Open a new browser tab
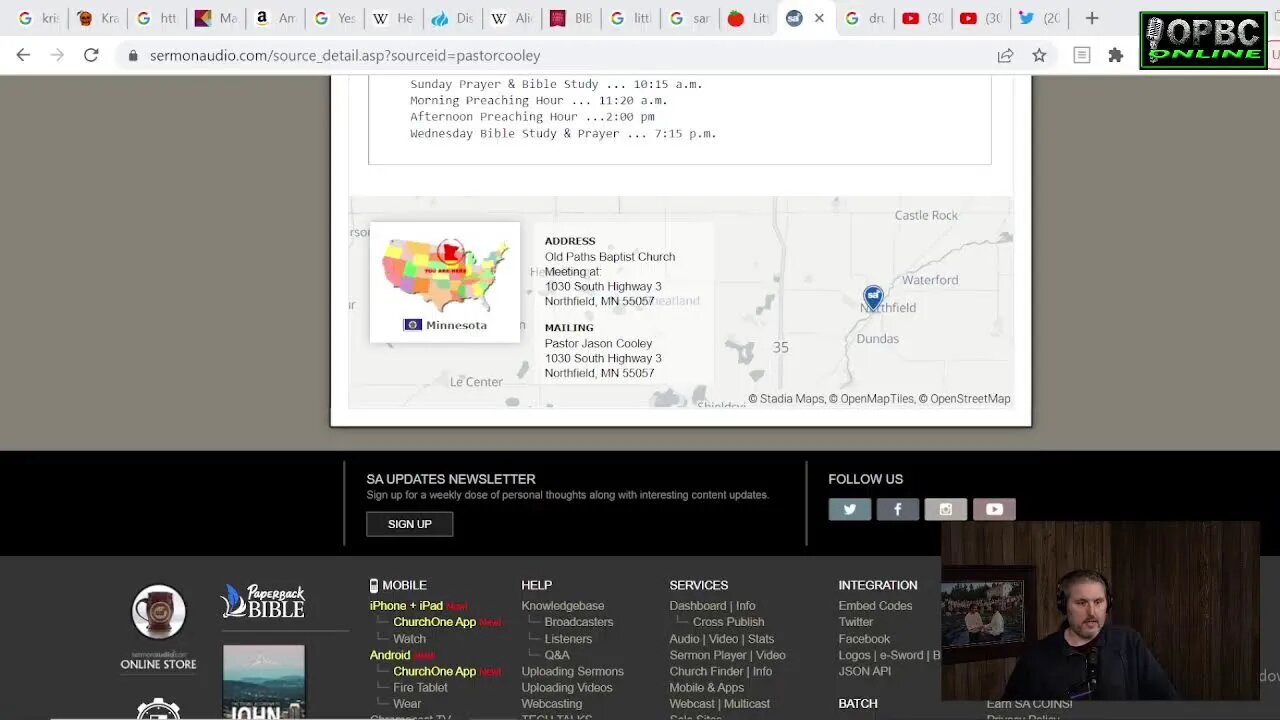Viewport: 1280px width, 720px height. [1092, 18]
